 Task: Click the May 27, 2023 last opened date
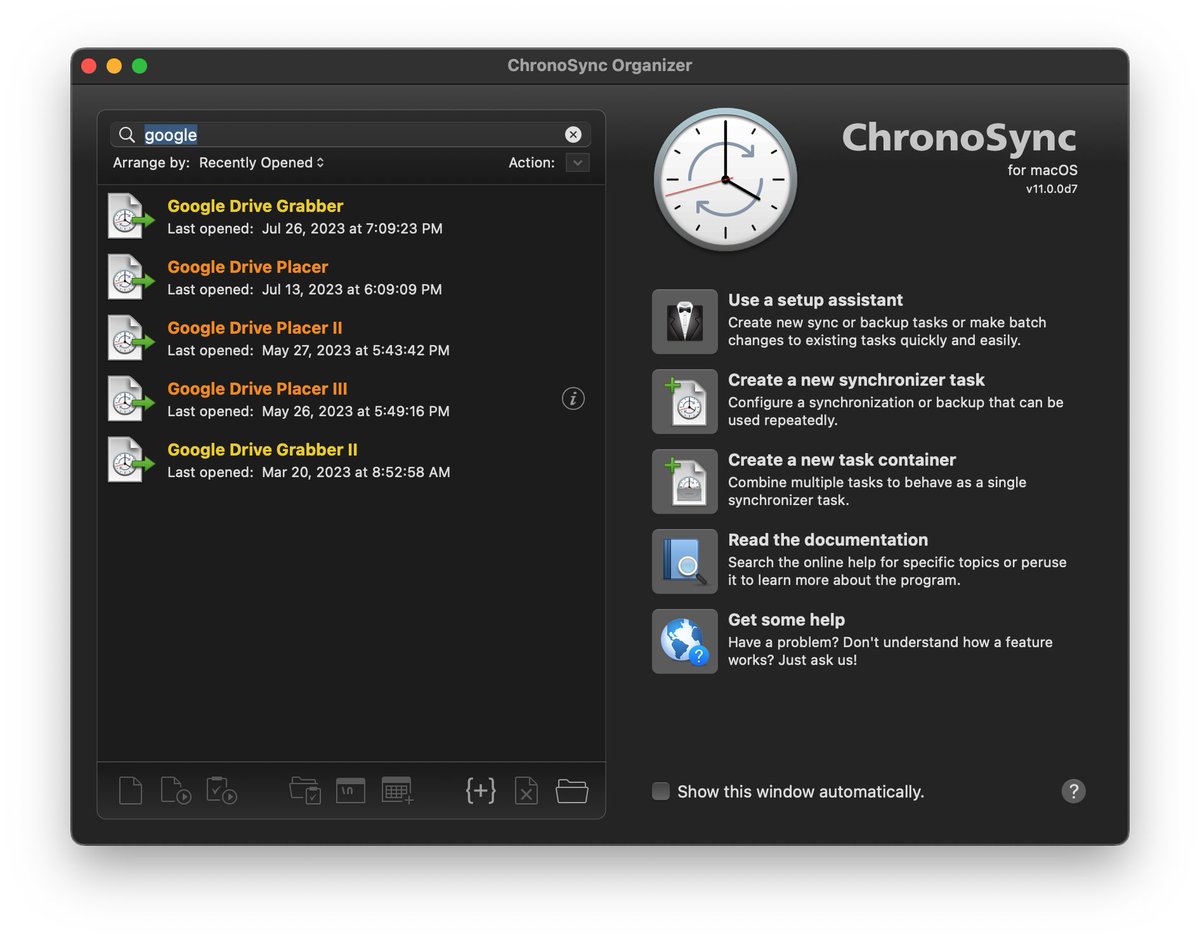[x=355, y=351]
